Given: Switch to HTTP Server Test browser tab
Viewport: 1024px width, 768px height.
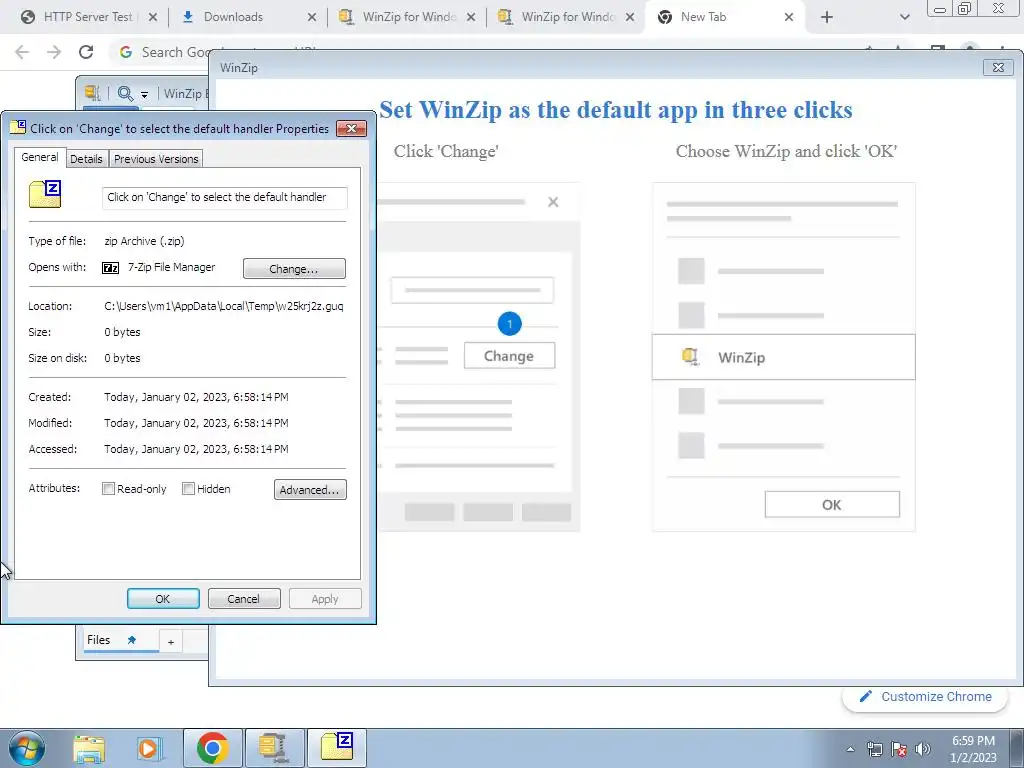Looking at the screenshot, I should pyautogui.click(x=88, y=17).
